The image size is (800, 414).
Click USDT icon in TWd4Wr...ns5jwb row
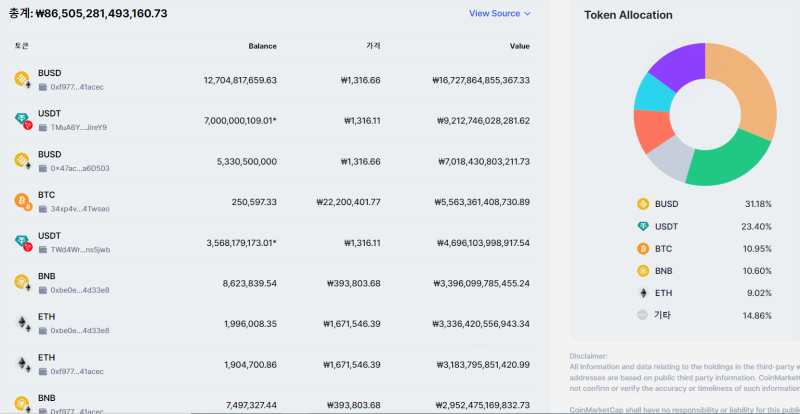23,242
